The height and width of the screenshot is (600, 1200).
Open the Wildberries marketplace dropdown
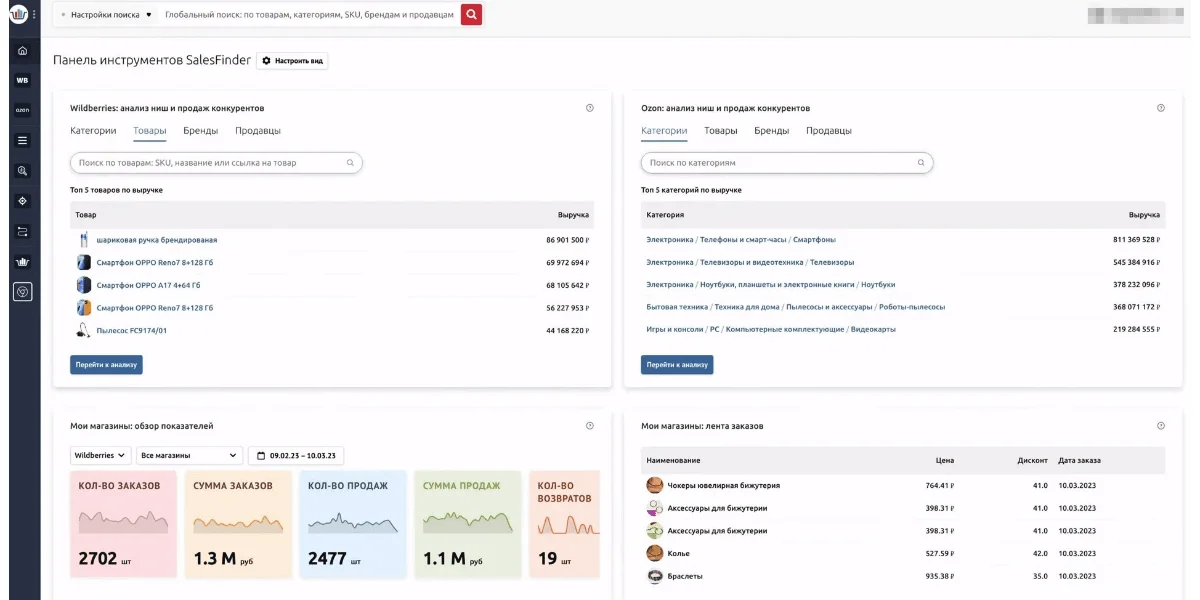coord(101,455)
